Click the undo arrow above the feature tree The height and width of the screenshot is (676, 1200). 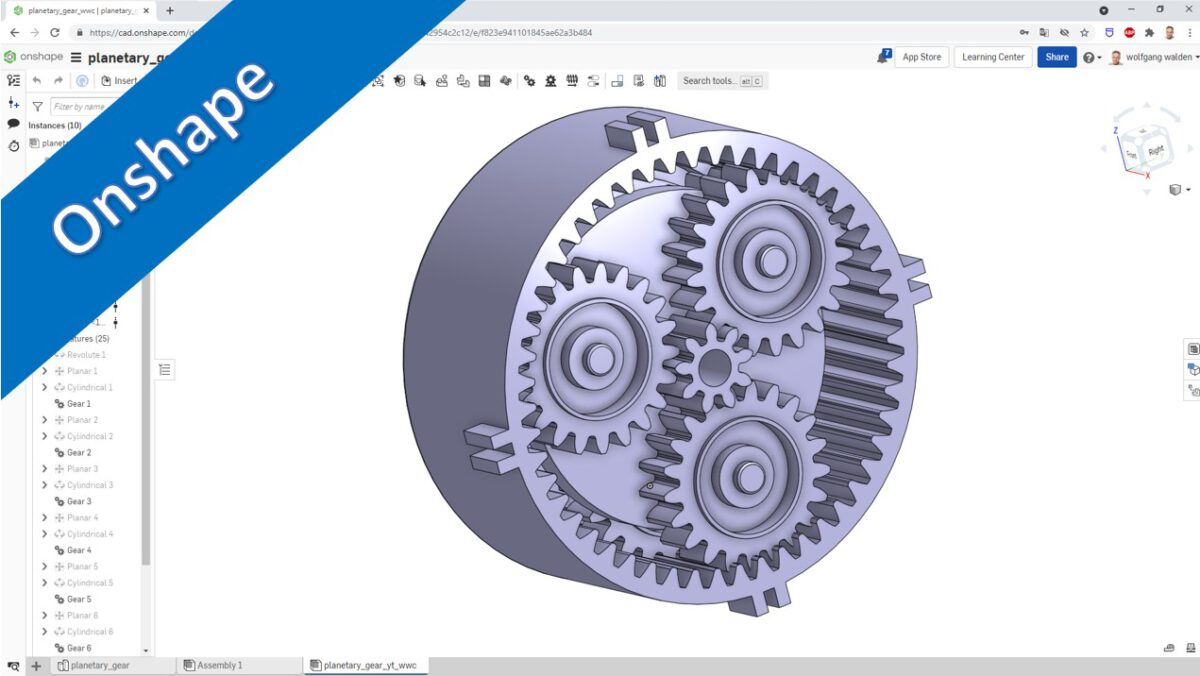pyautogui.click(x=36, y=80)
